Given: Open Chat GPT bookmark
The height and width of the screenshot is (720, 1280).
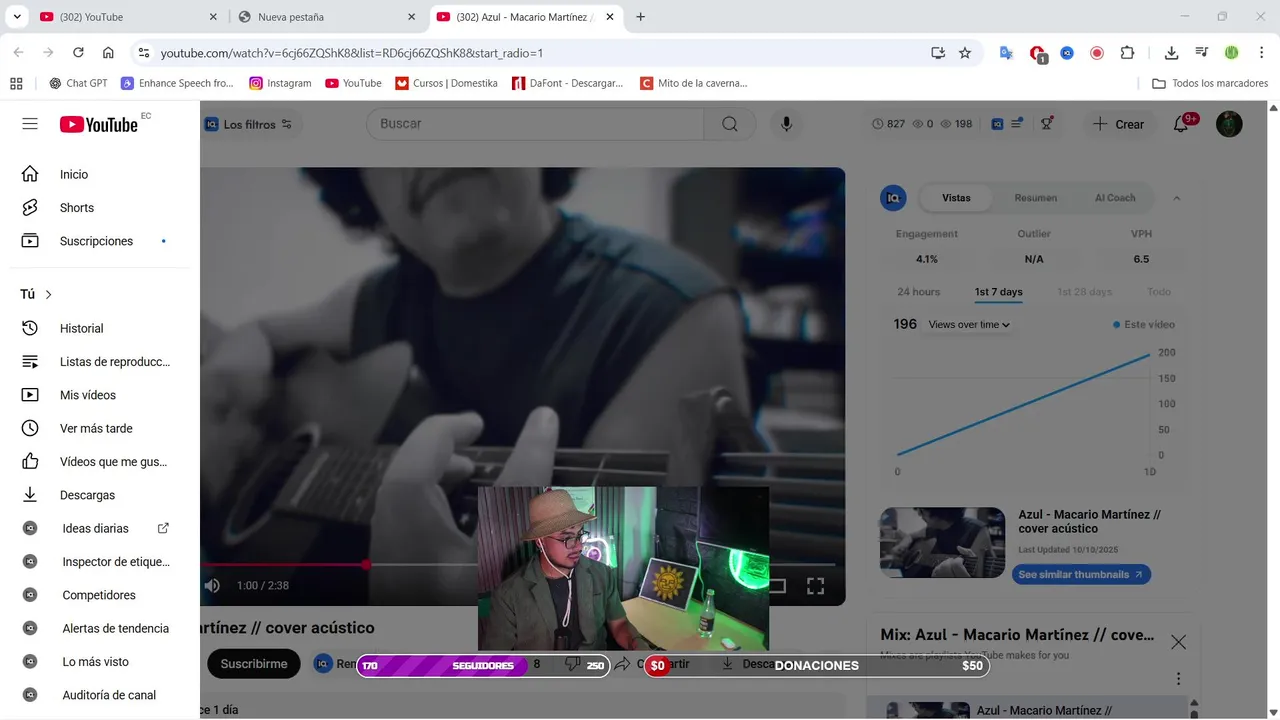Looking at the screenshot, I should pos(78,83).
